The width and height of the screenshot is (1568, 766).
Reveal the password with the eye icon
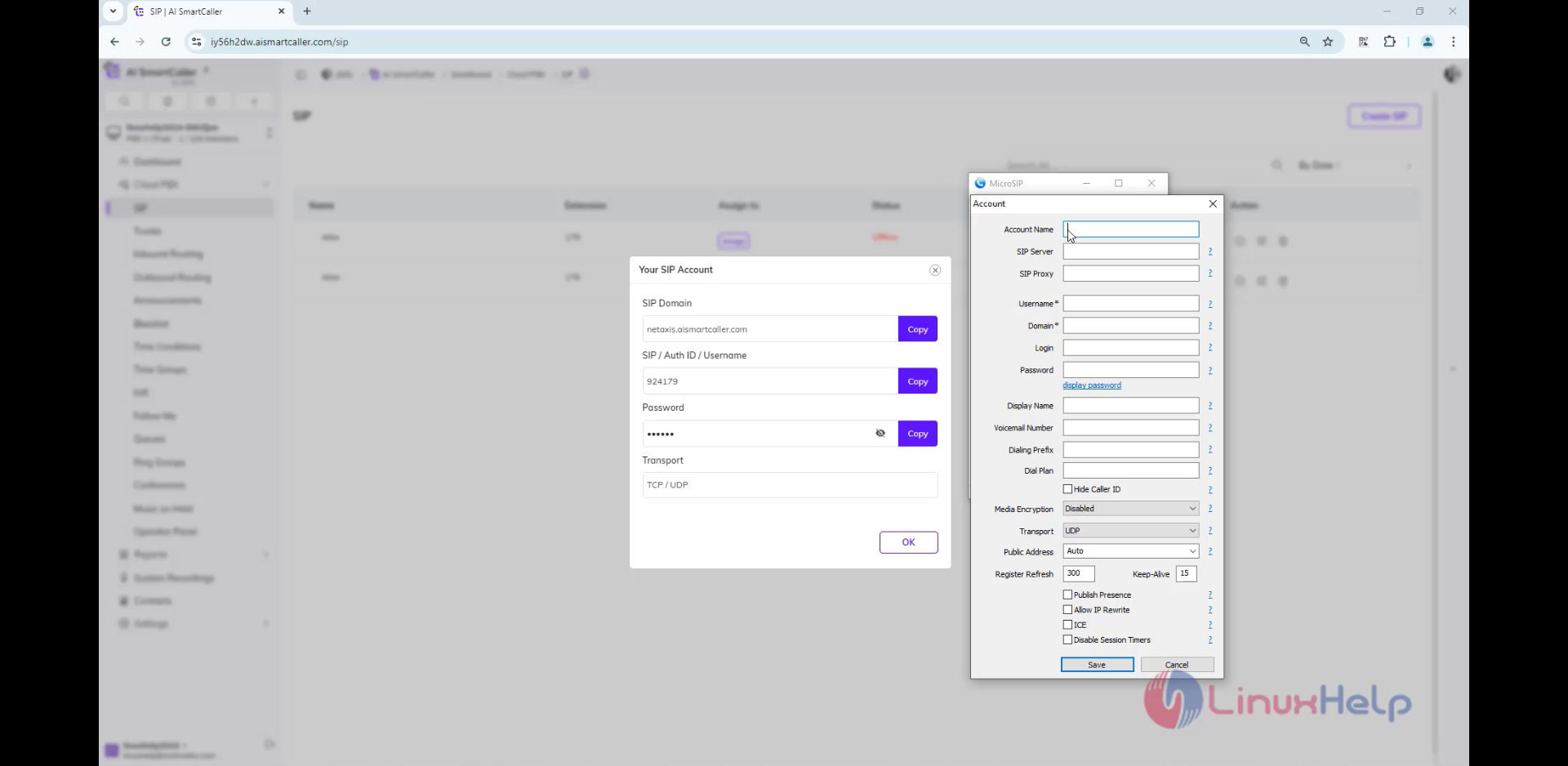click(880, 434)
